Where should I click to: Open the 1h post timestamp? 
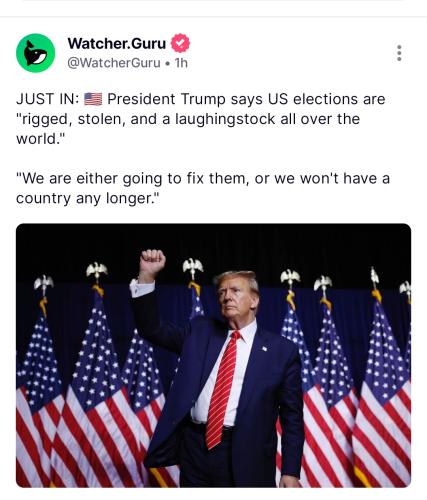[x=181, y=63]
